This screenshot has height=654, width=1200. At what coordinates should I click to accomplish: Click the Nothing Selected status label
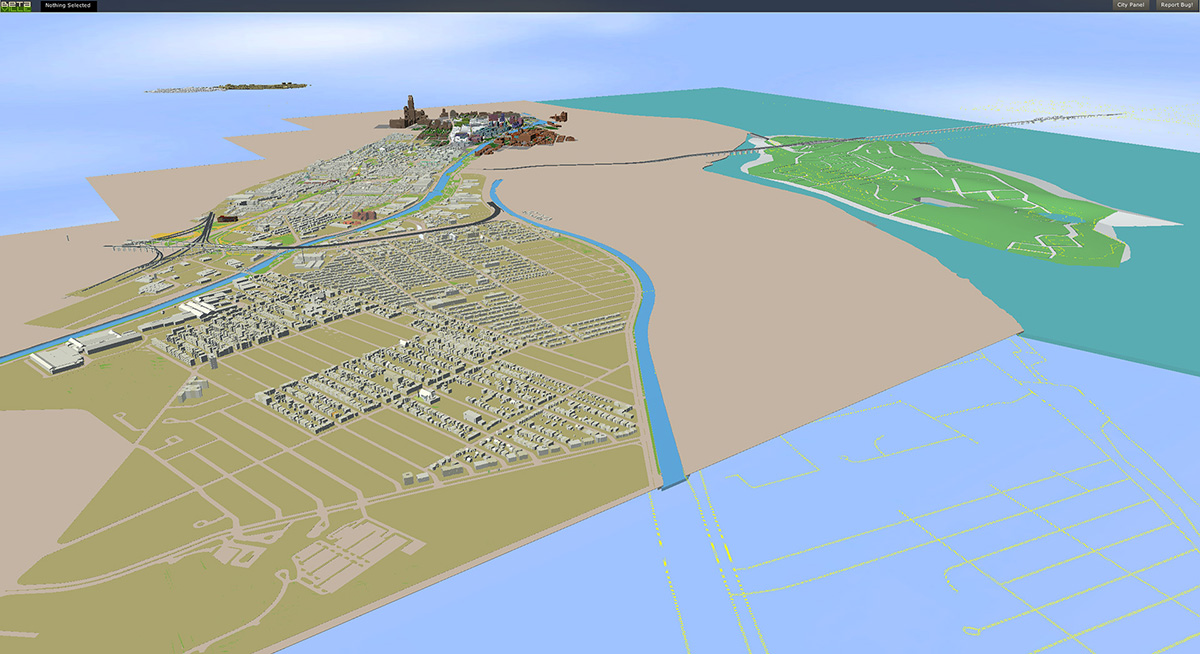pos(68,6)
